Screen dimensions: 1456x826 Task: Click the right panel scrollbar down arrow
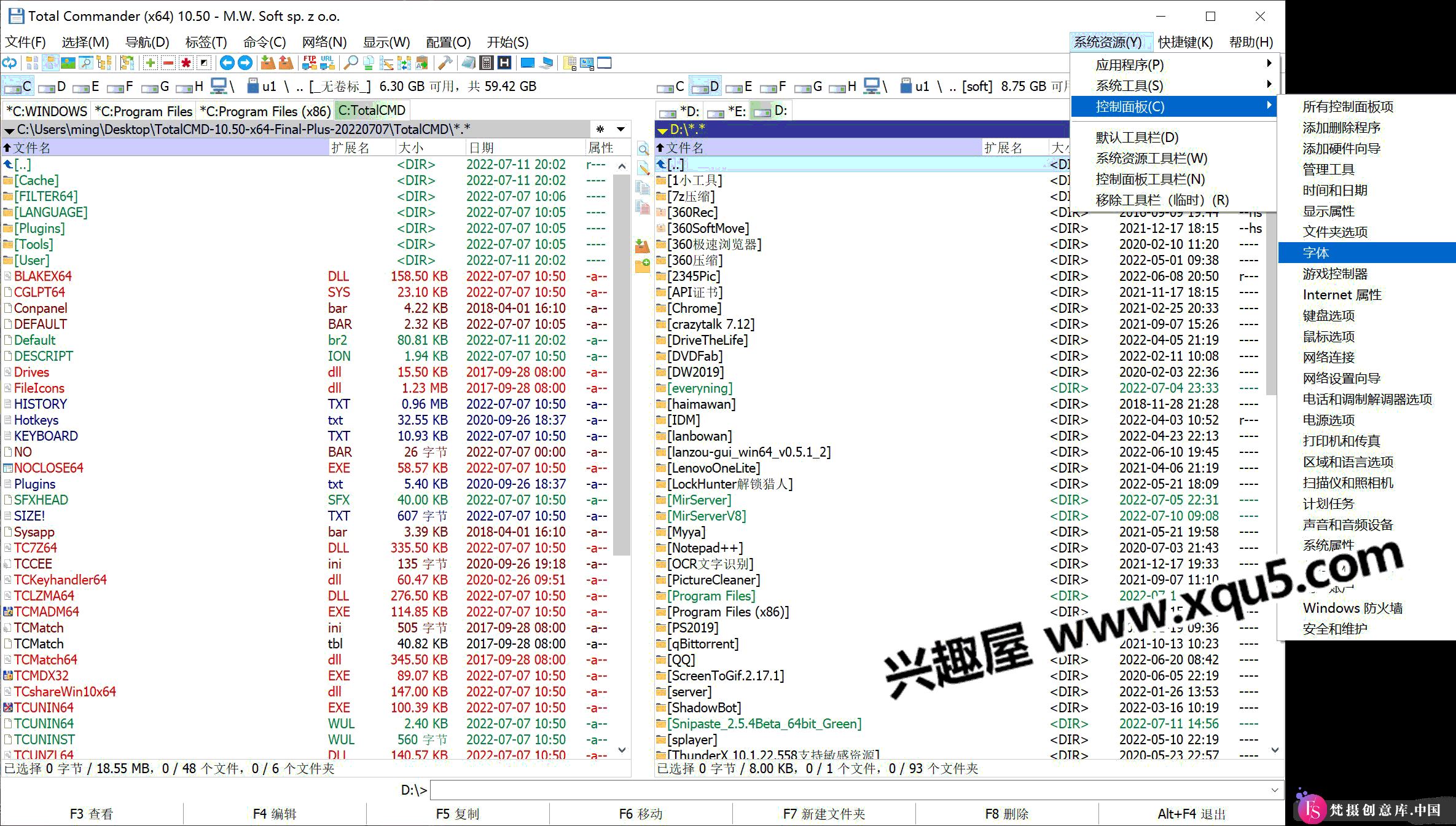click(x=1275, y=750)
